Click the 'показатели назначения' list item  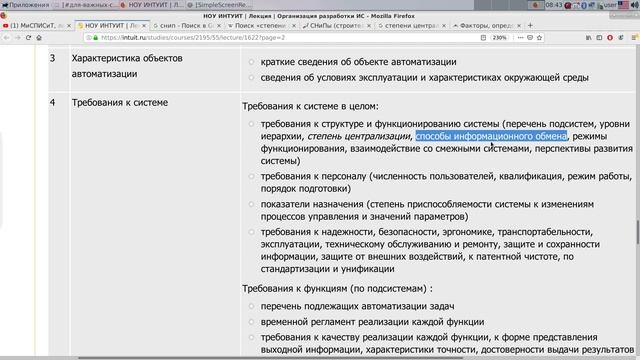point(427,210)
